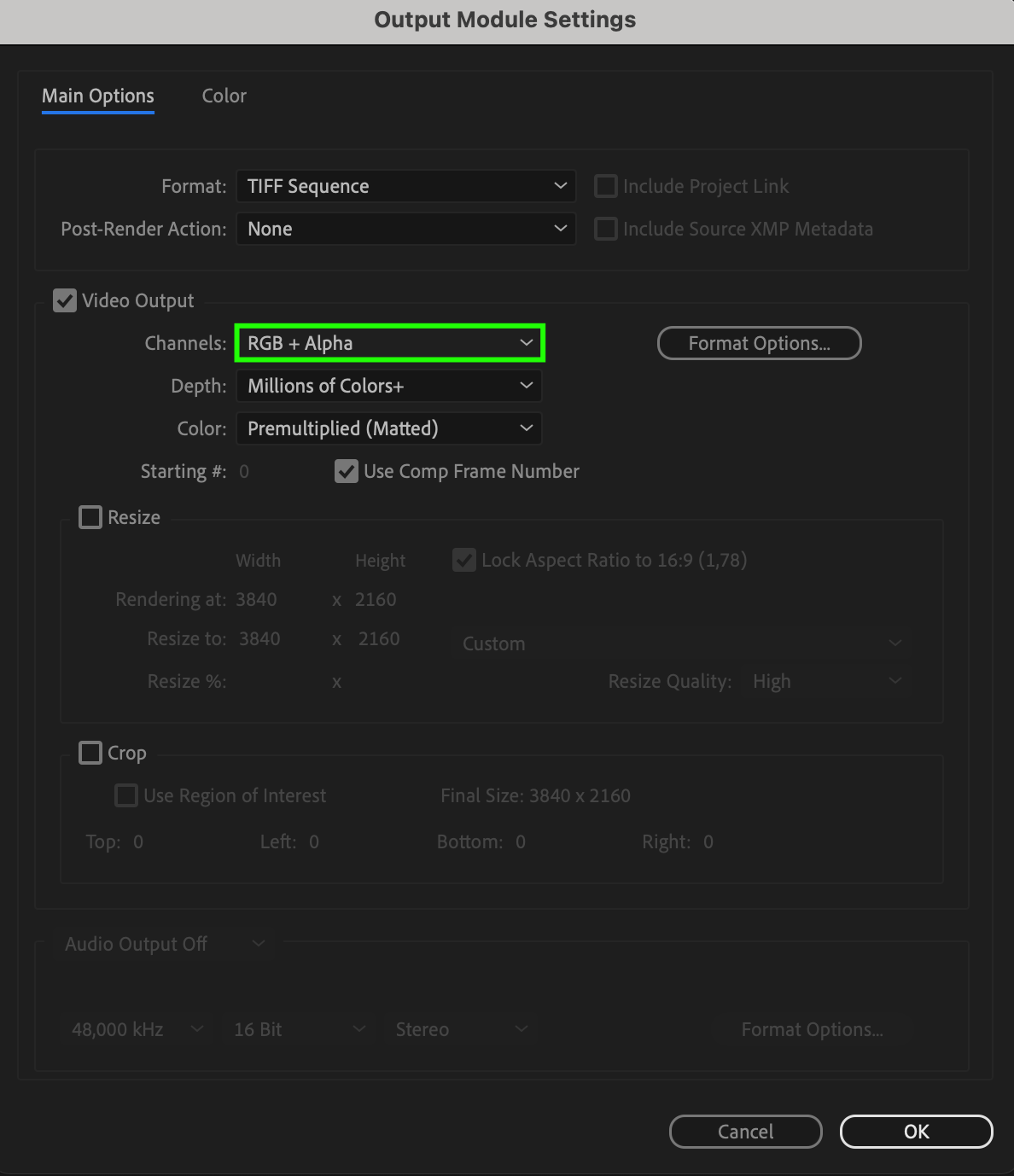Click the video Format Options button
This screenshot has width=1014, height=1176.
tap(759, 343)
